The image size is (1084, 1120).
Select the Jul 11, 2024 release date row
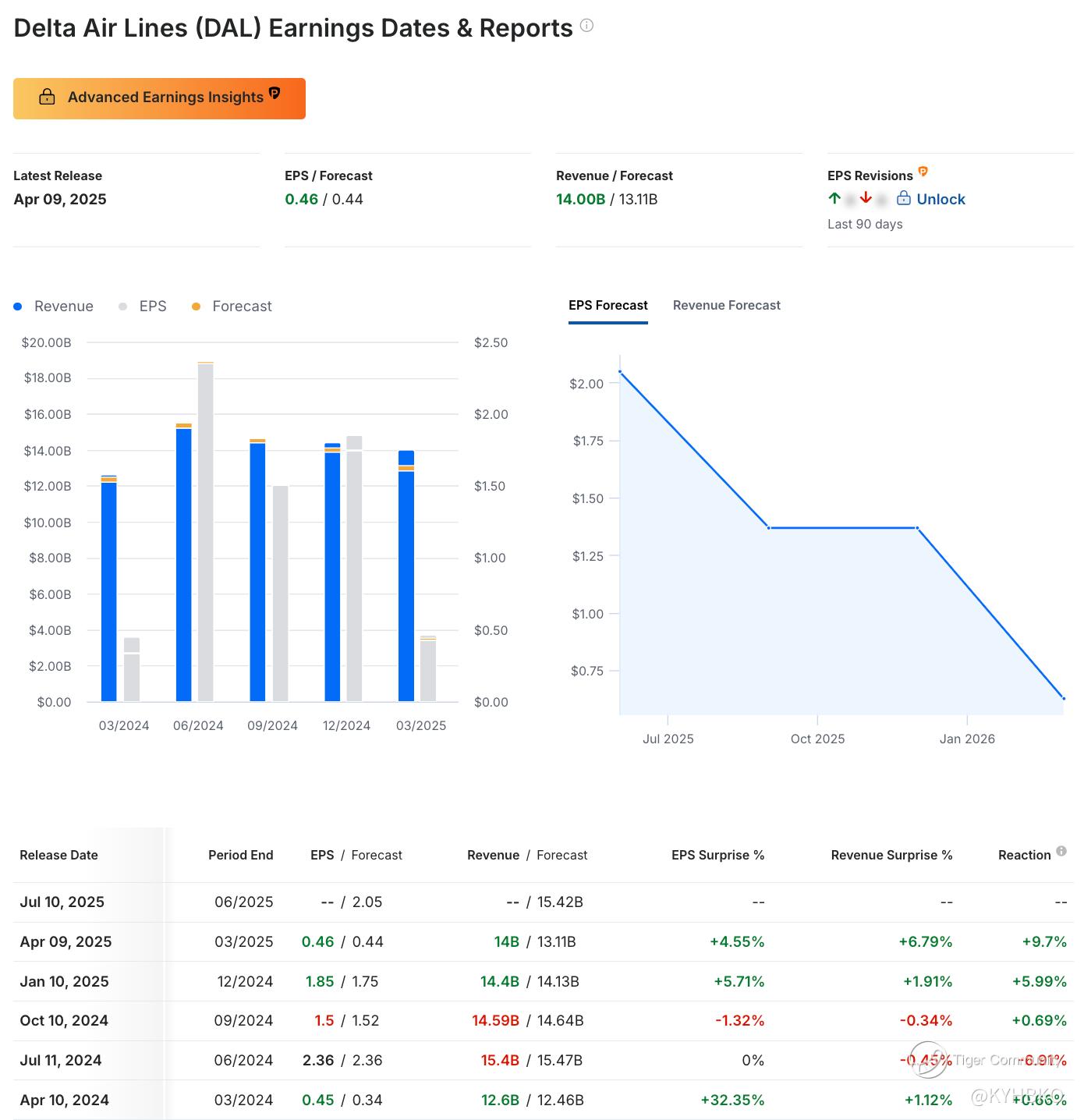(x=544, y=1061)
